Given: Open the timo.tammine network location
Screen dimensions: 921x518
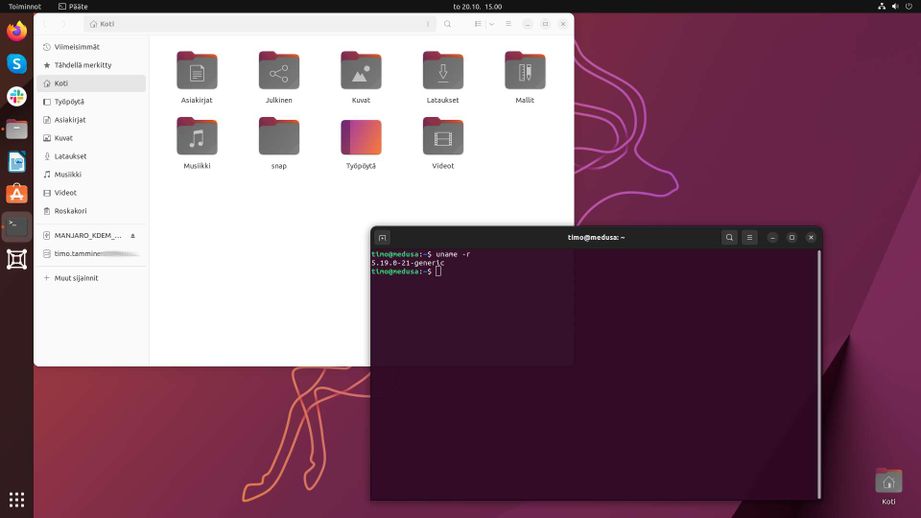Looking at the screenshot, I should click(91, 254).
